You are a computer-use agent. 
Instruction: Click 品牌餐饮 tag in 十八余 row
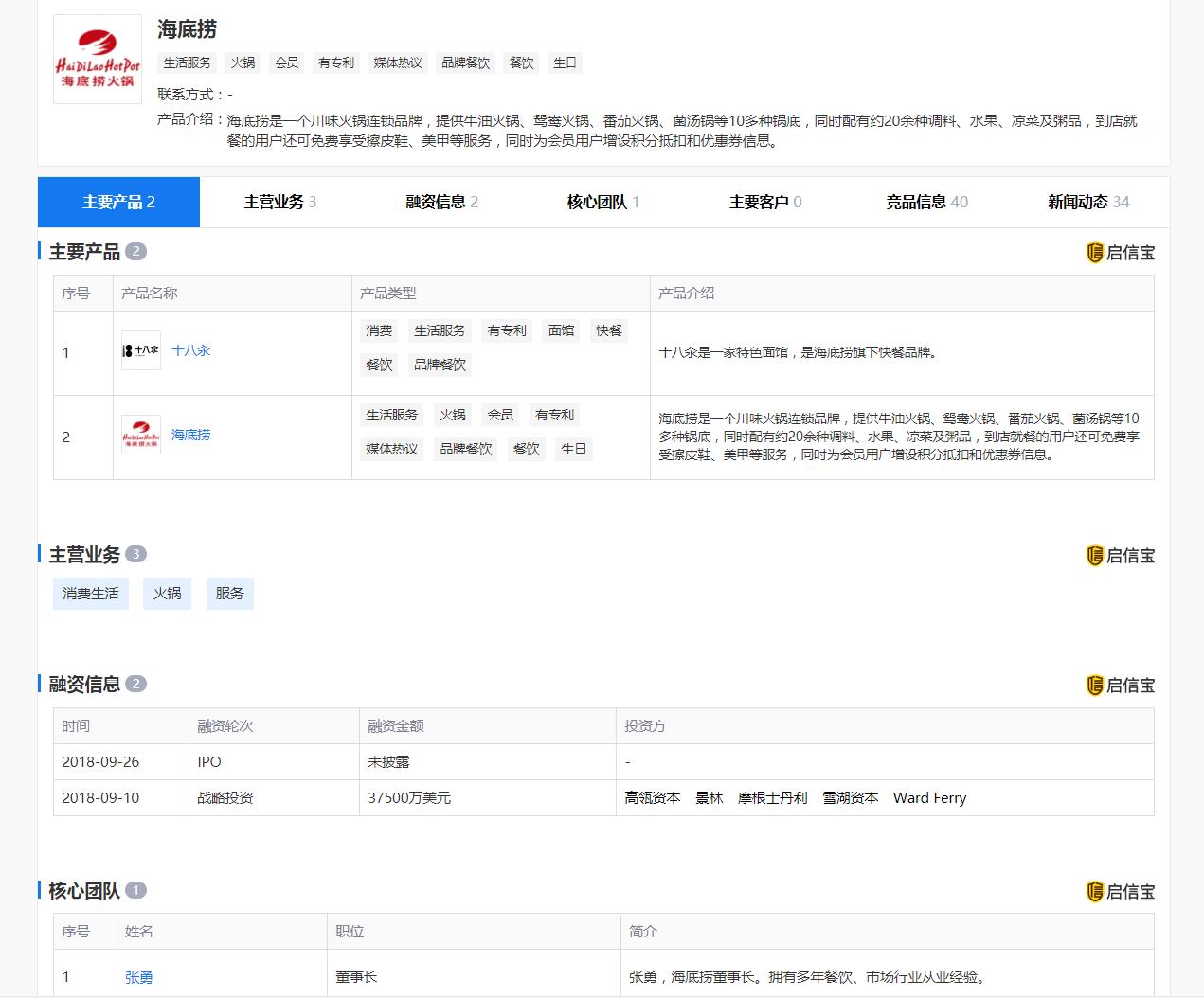coord(440,365)
